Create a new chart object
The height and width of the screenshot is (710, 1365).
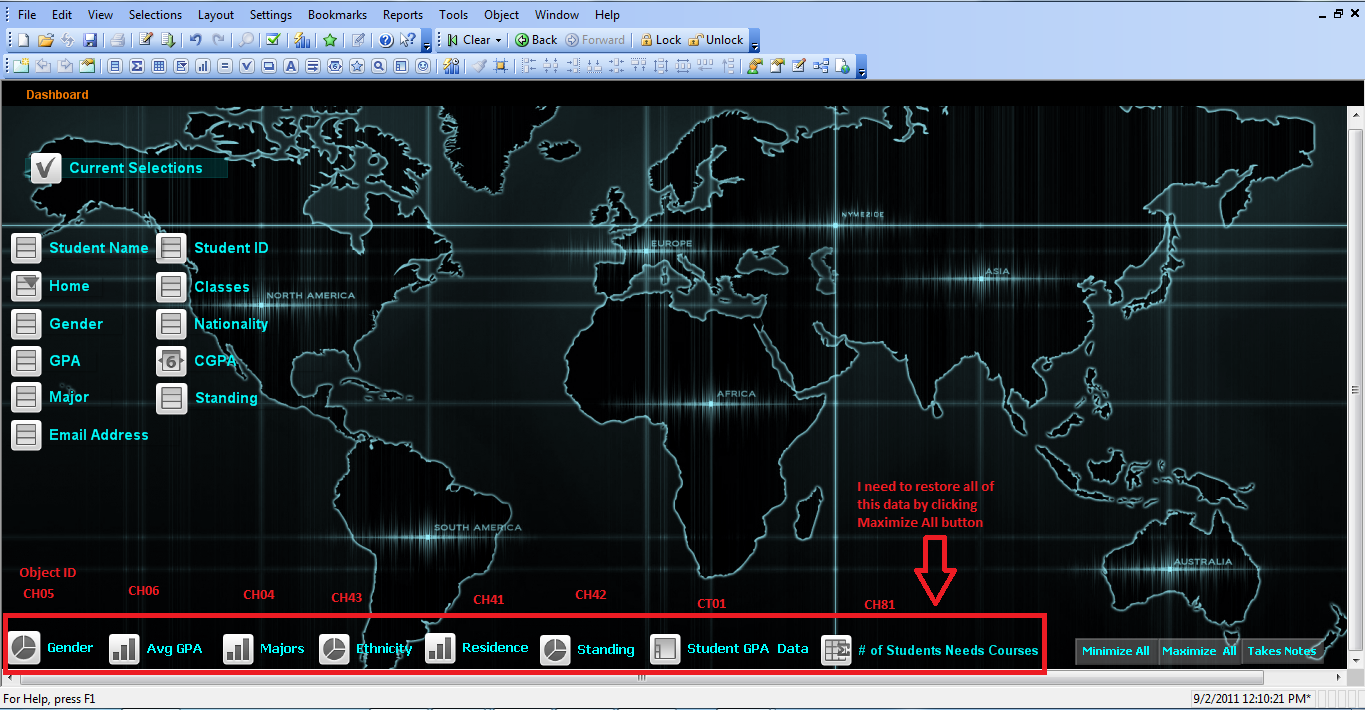[203, 66]
